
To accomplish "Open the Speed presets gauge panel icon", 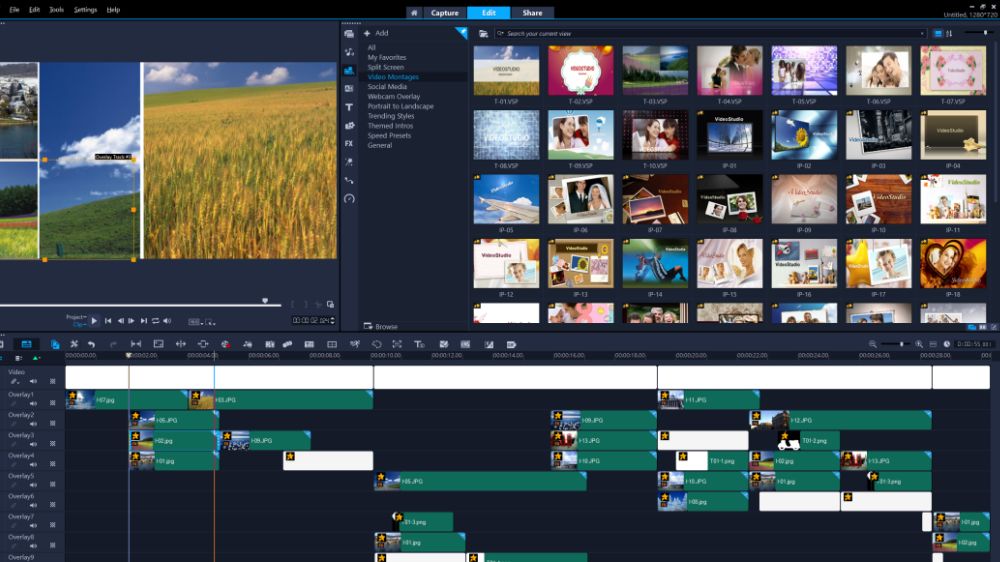I will click(x=349, y=199).
